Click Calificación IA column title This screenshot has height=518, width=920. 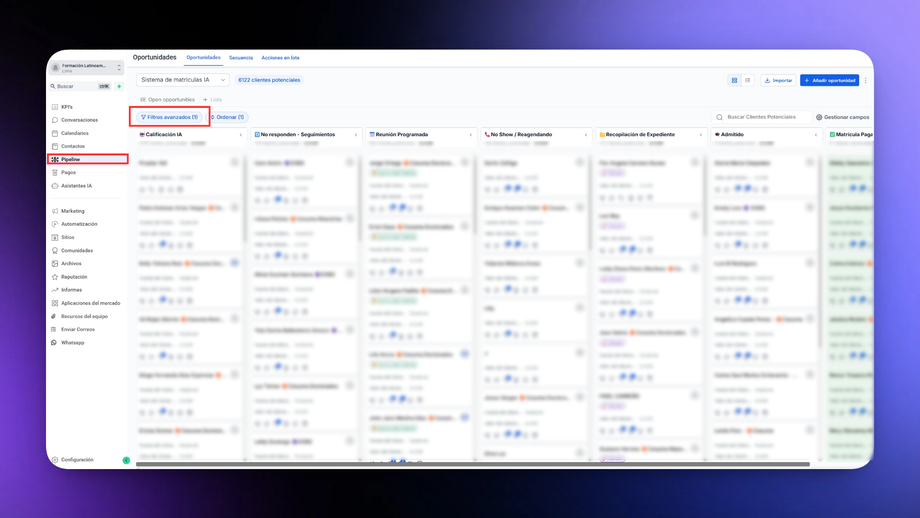coord(164,134)
